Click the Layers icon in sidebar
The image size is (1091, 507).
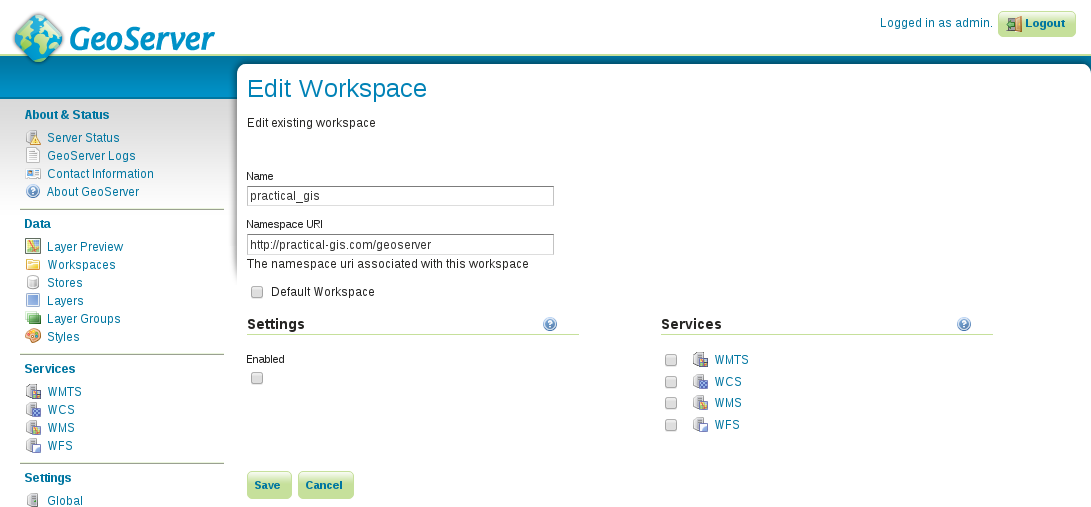coord(33,300)
